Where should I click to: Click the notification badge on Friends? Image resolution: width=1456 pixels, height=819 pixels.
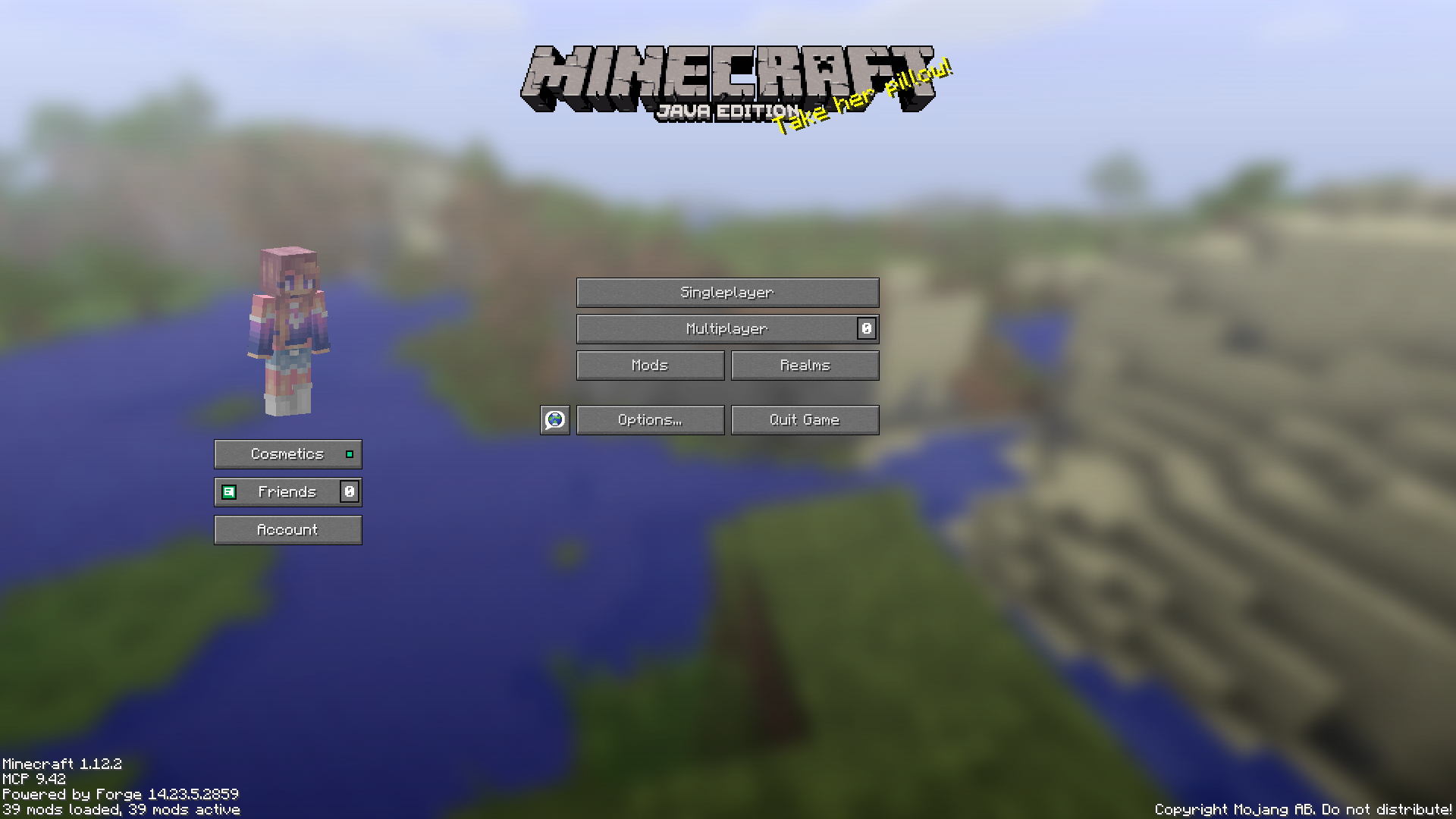click(x=349, y=491)
